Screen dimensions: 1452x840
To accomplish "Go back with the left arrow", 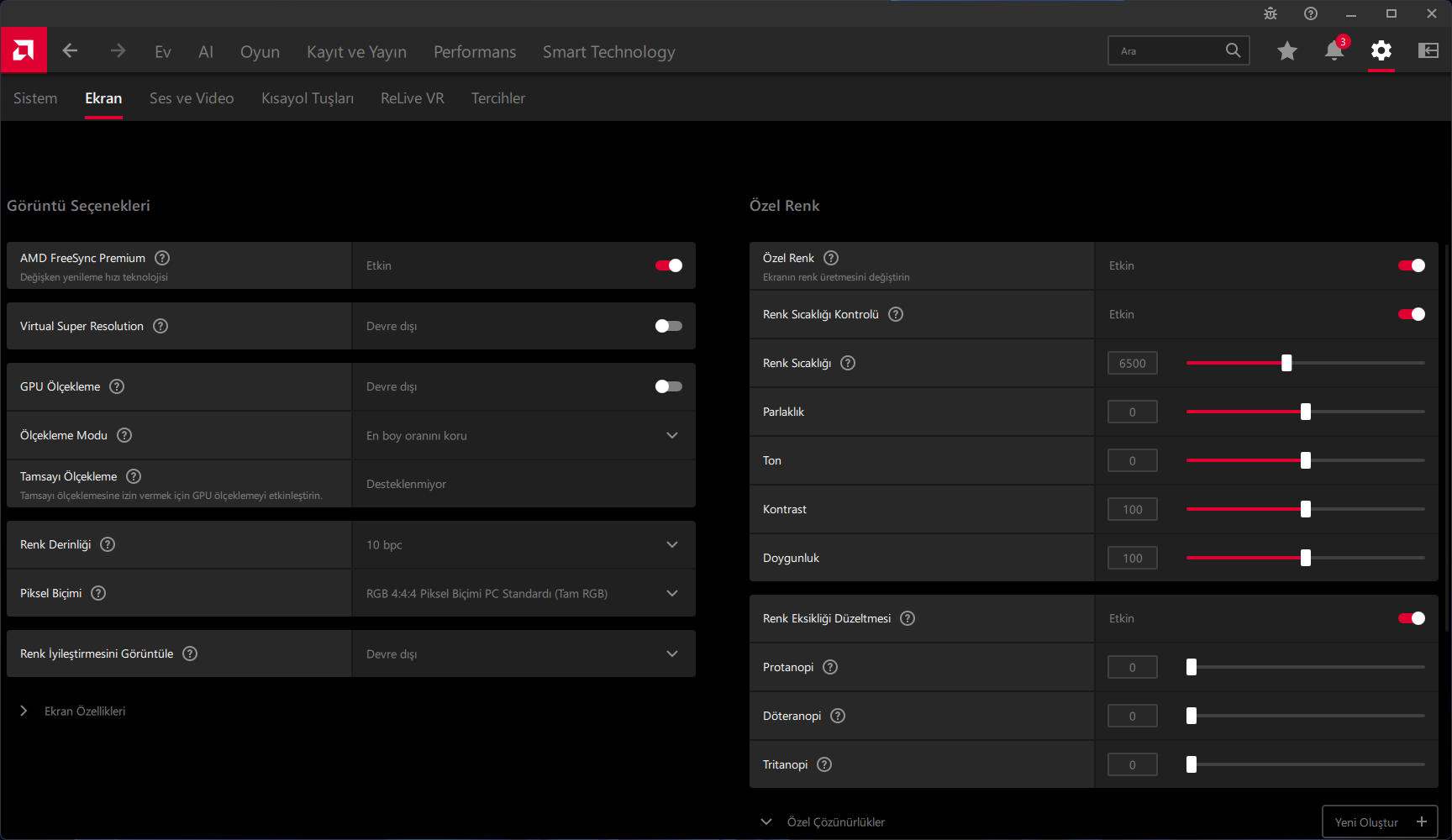I will coord(70,51).
